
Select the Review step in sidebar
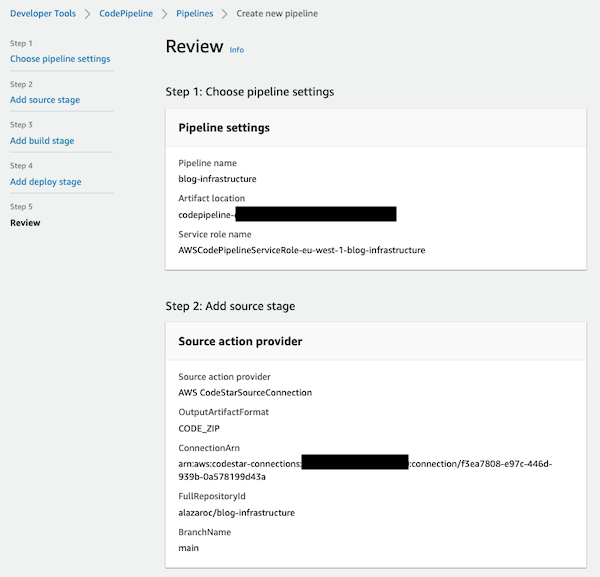25,223
